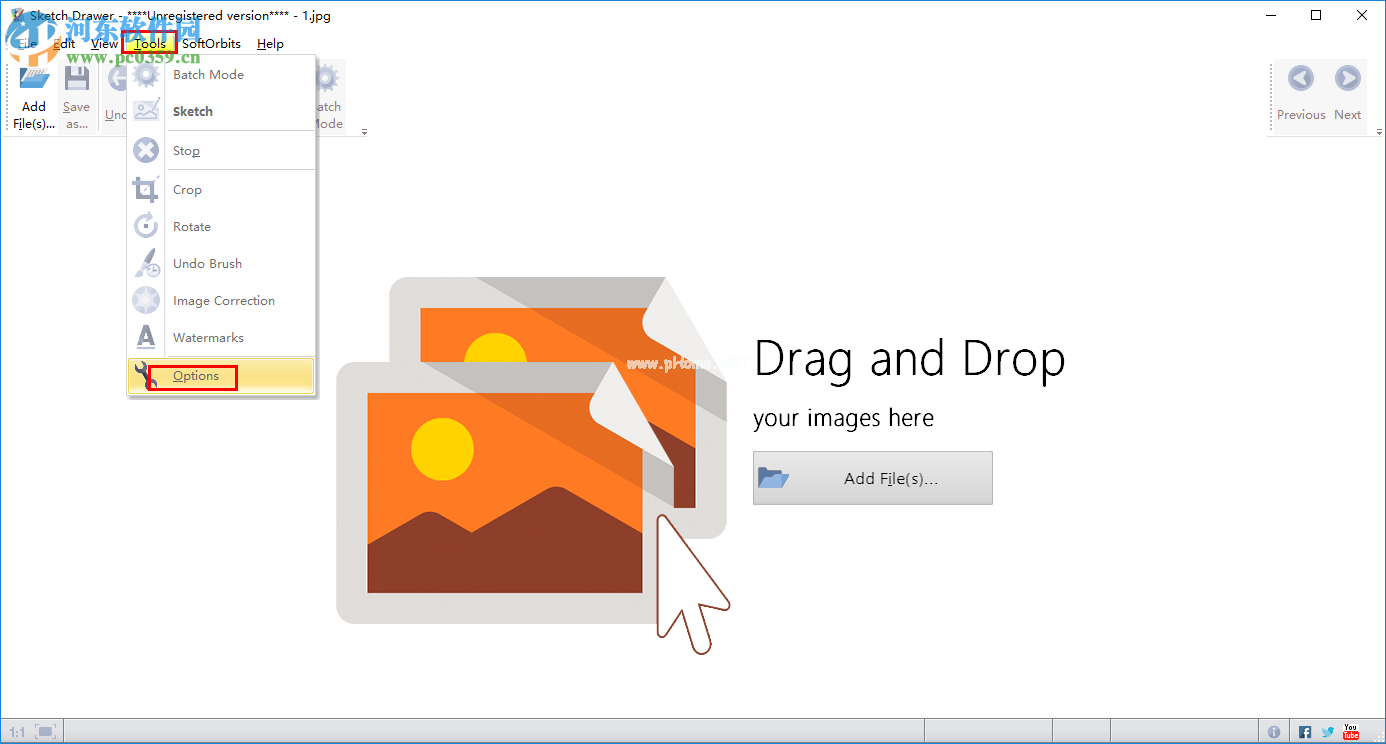1386x744 pixels.
Task: Click the fit-to-window icon in status bar
Action: click(x=47, y=732)
